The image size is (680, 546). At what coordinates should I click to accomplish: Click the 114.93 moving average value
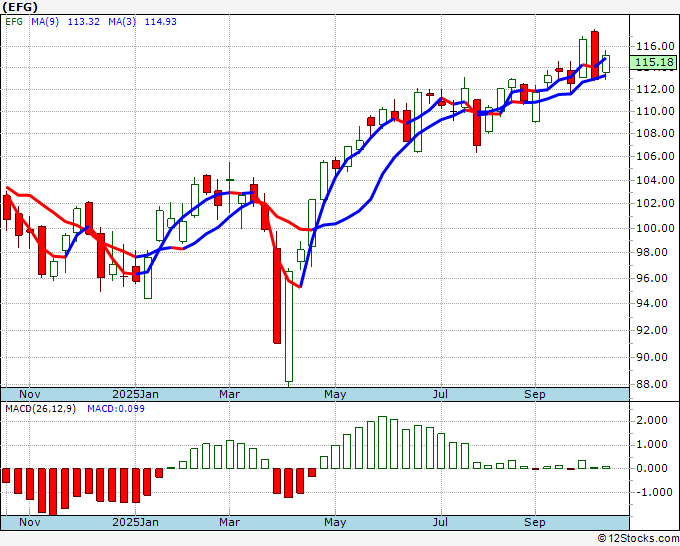(160, 22)
